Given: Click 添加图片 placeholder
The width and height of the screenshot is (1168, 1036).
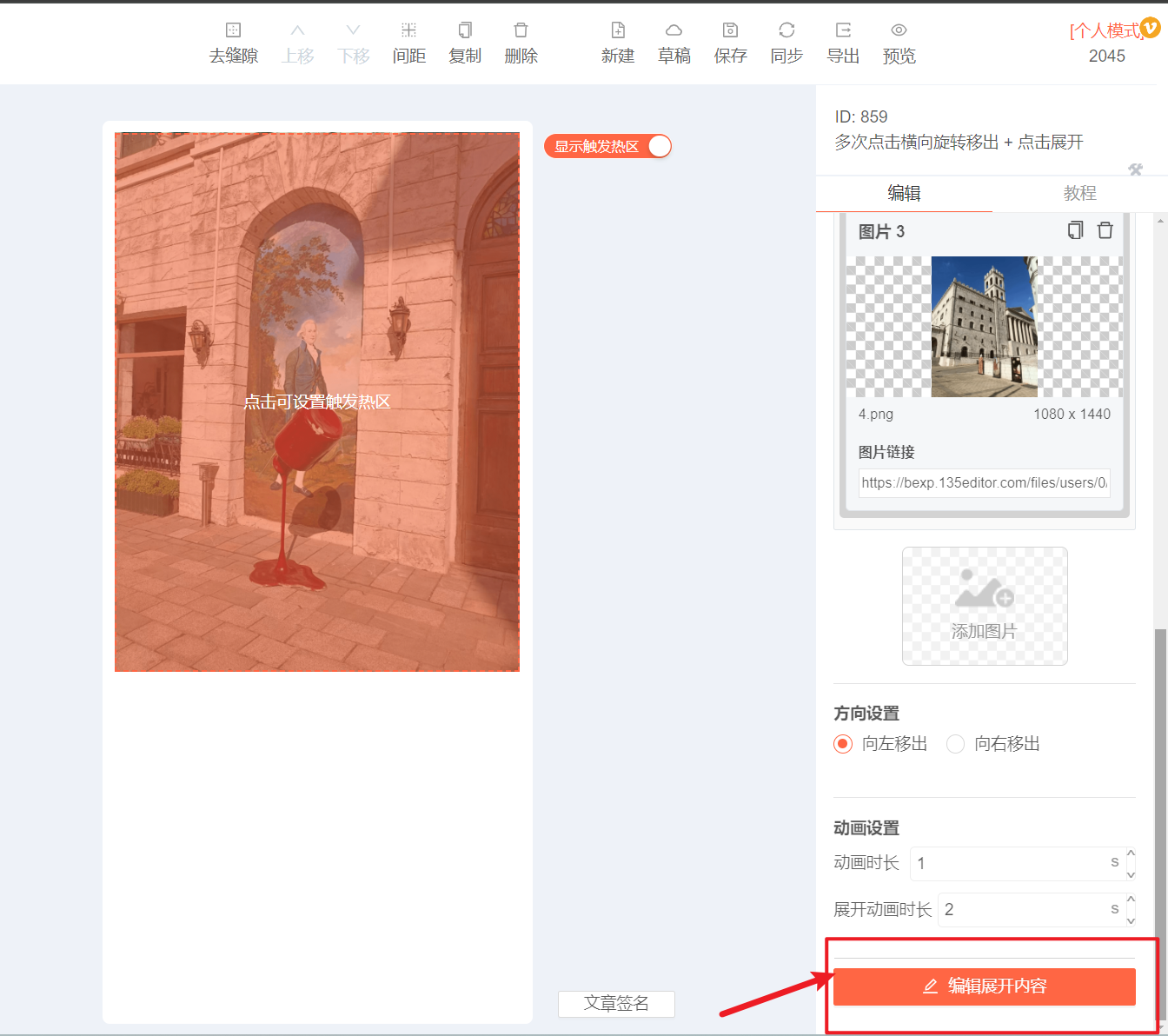Looking at the screenshot, I should point(985,606).
